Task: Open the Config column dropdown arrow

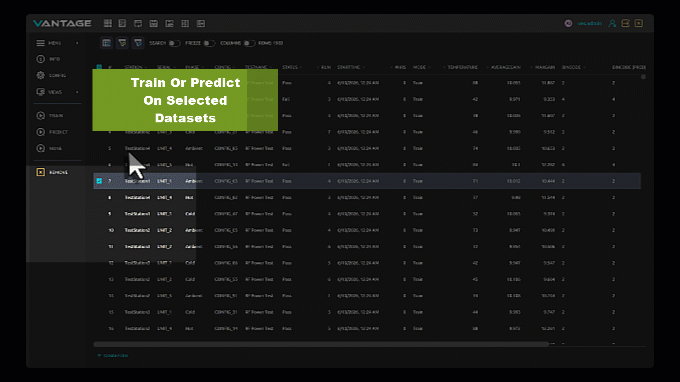Action: point(234,67)
